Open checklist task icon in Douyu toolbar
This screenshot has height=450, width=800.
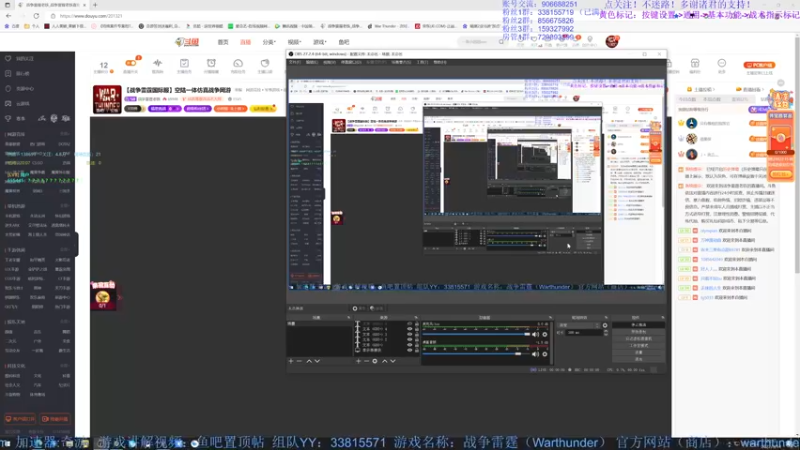(x=184, y=63)
